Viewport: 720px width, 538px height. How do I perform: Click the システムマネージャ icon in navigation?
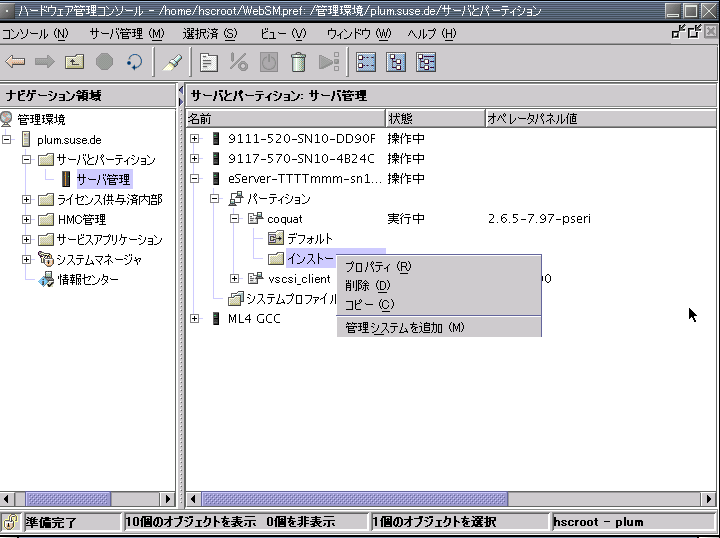(46, 259)
